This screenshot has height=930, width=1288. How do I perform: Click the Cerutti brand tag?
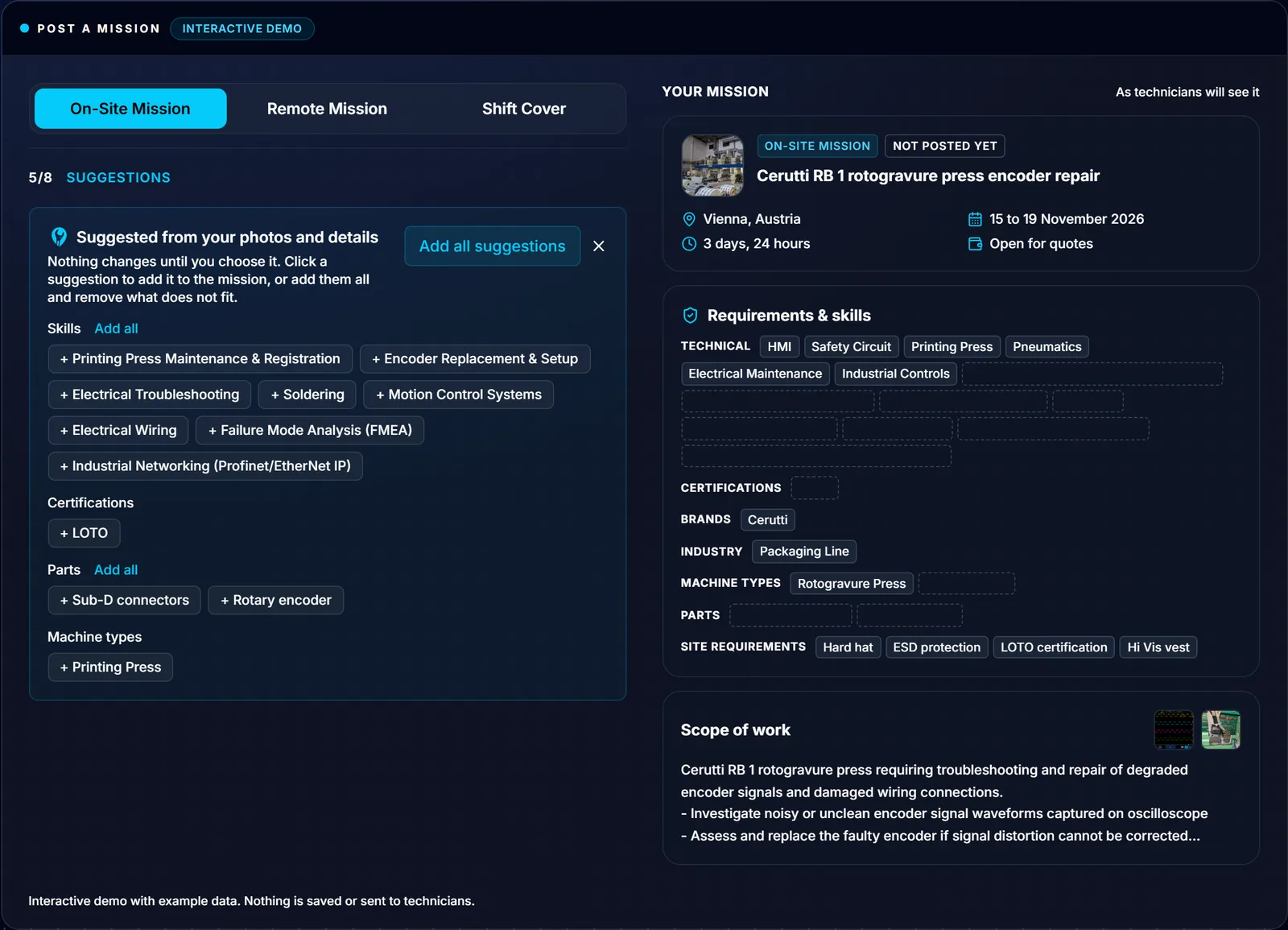[768, 520]
